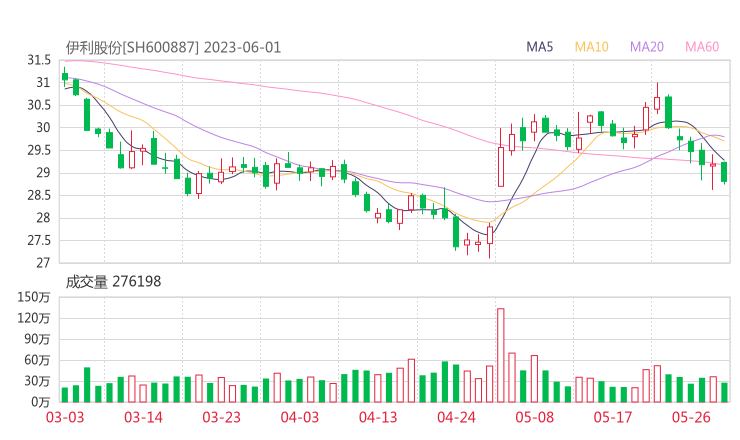740x440 pixels.
Task: Click the 29.5 price axis label
Action: [x=39, y=150]
